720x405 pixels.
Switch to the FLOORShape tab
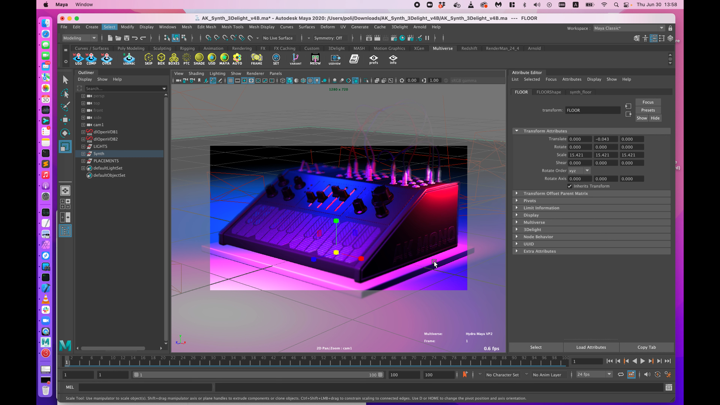549,92
